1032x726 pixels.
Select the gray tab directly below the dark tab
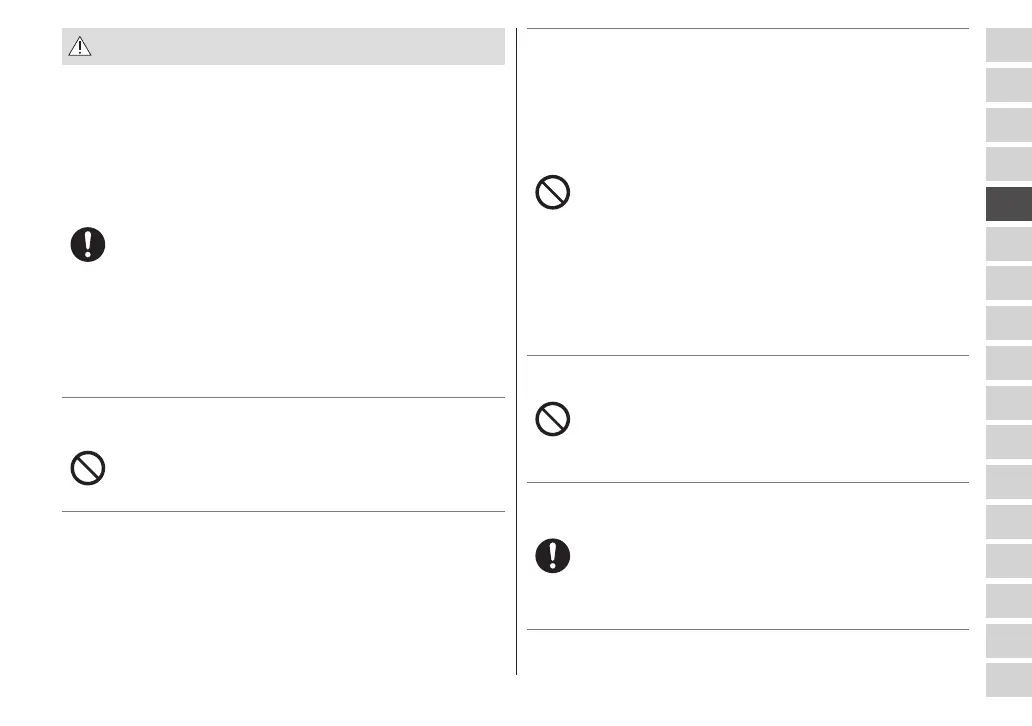tap(1008, 243)
